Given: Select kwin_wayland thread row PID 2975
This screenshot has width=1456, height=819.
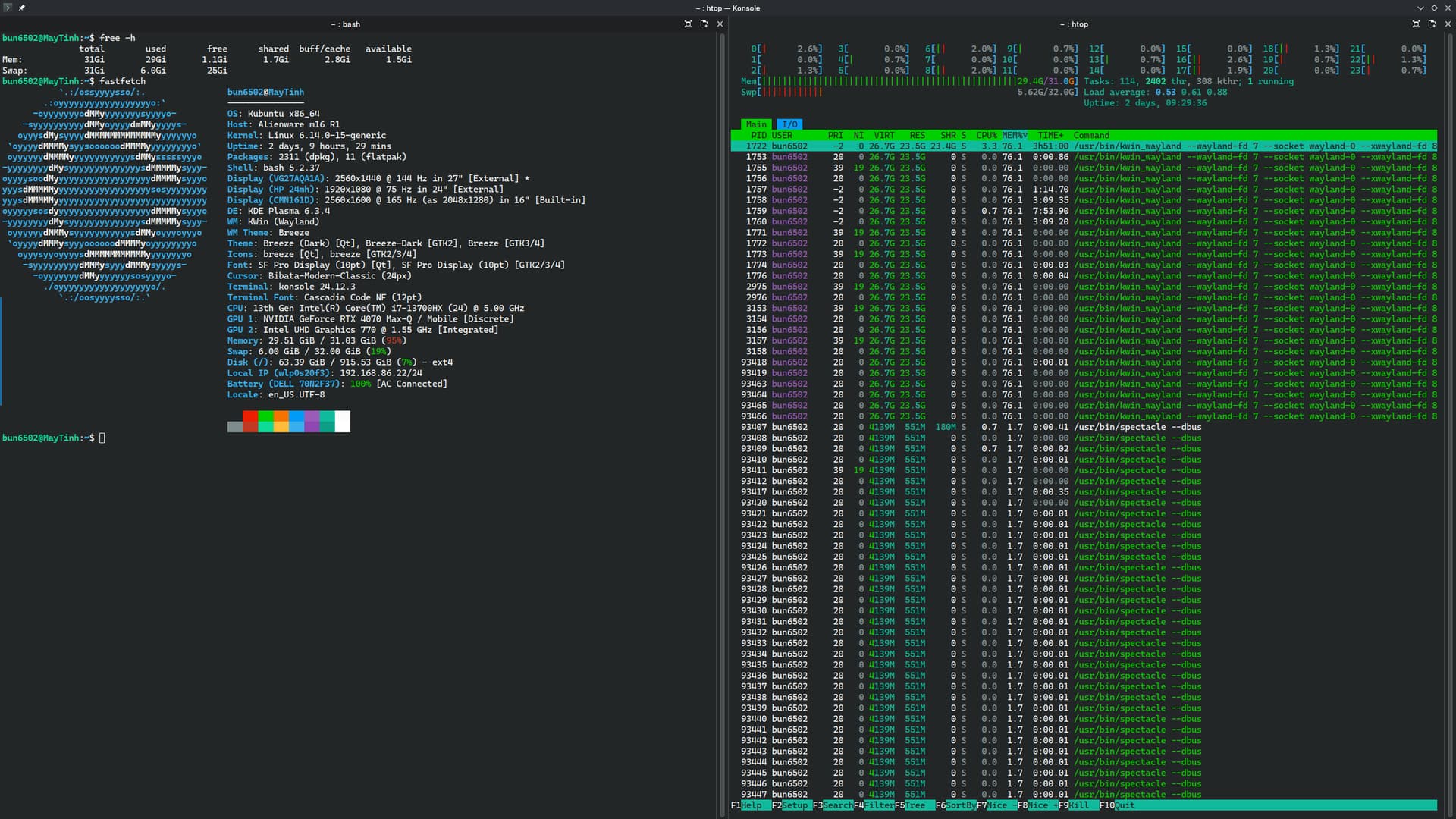Looking at the screenshot, I should [1084, 287].
